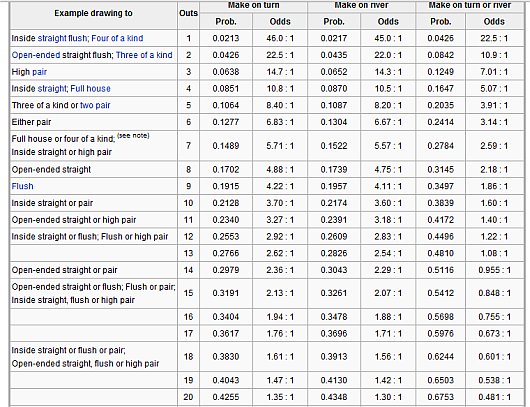Click the "Either pair" row label
The height and width of the screenshot is (407, 530).
[31, 122]
